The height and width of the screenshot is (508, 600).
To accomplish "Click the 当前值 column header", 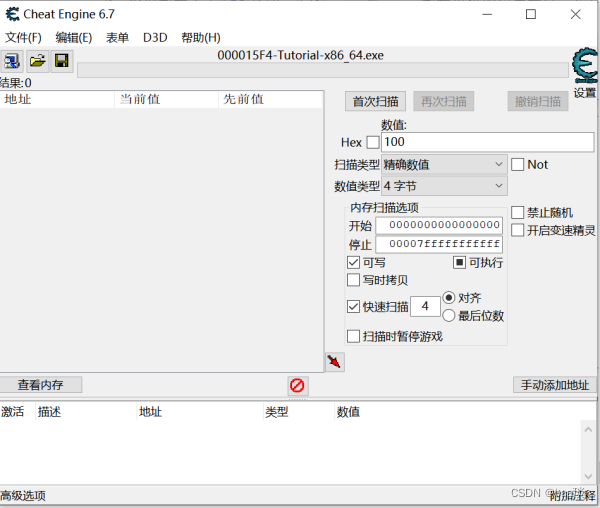I will [166, 99].
